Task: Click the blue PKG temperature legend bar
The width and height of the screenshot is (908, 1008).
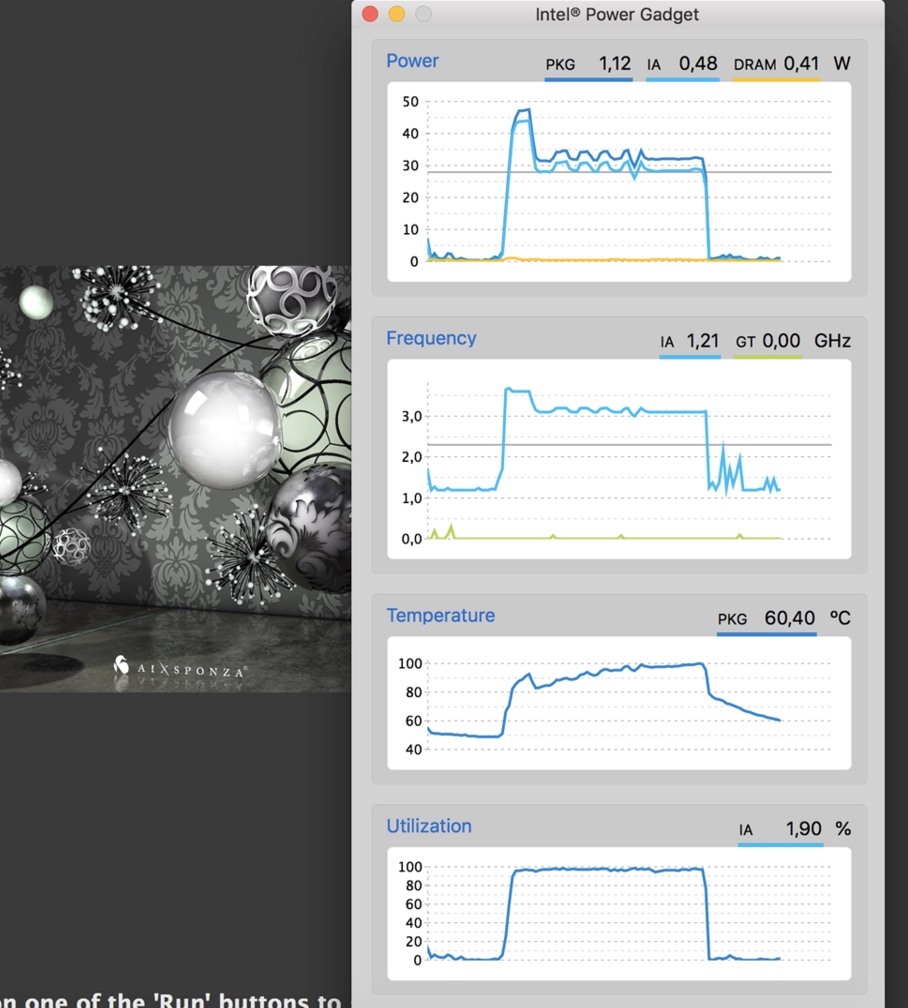Action: 767,634
